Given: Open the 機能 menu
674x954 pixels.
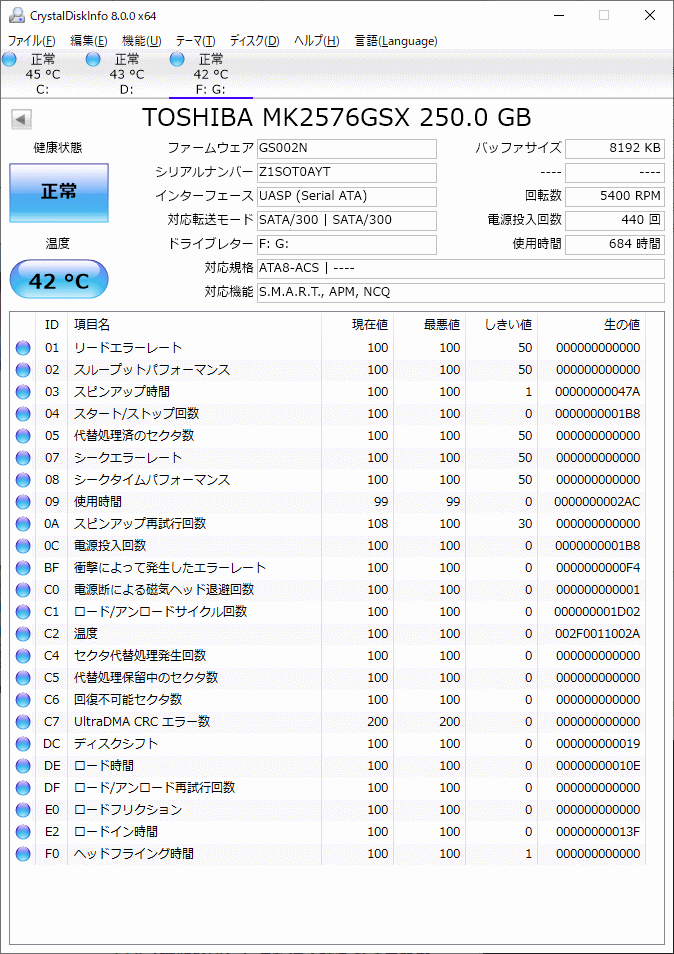Looking at the screenshot, I should (x=140, y=41).
